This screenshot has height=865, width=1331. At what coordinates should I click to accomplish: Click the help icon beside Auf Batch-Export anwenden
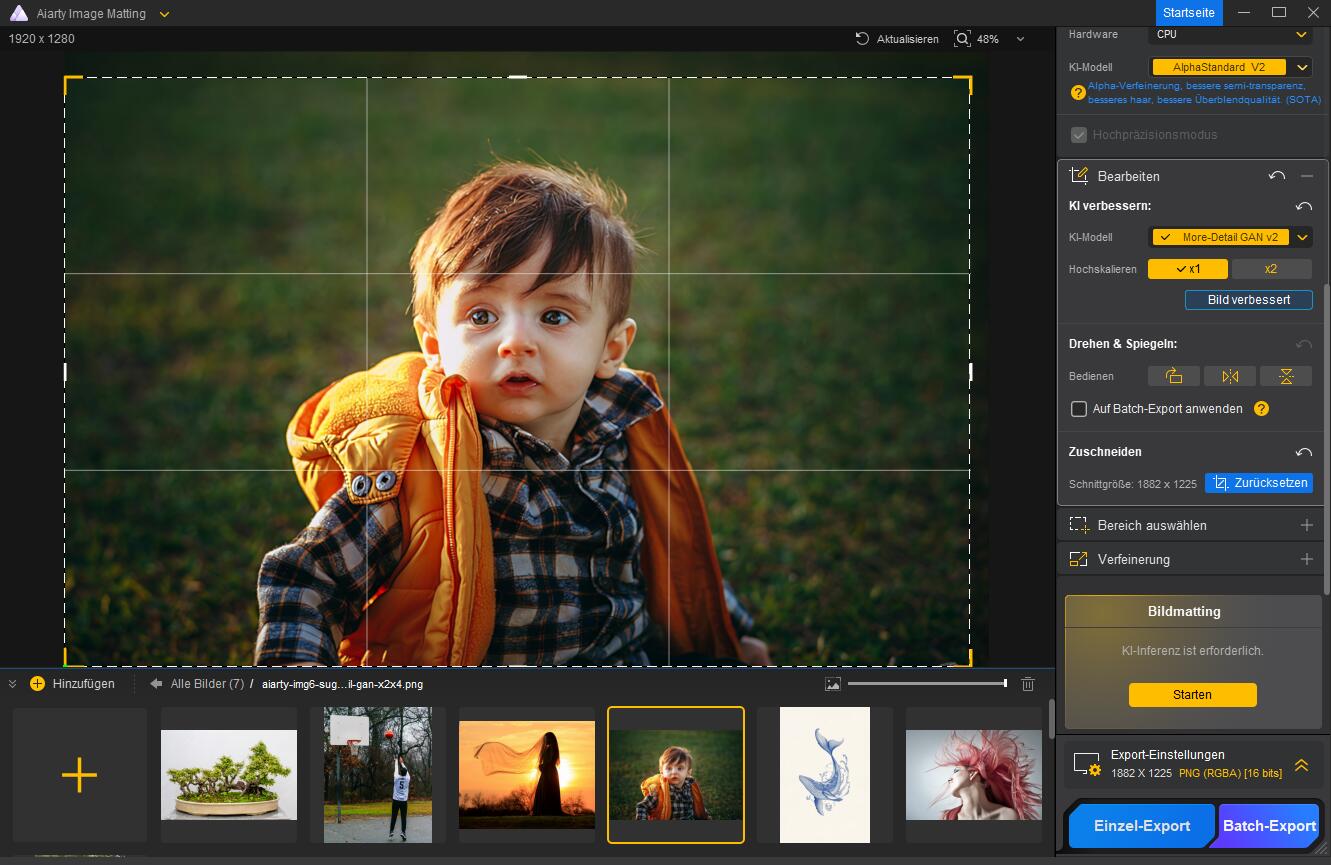coord(1261,408)
